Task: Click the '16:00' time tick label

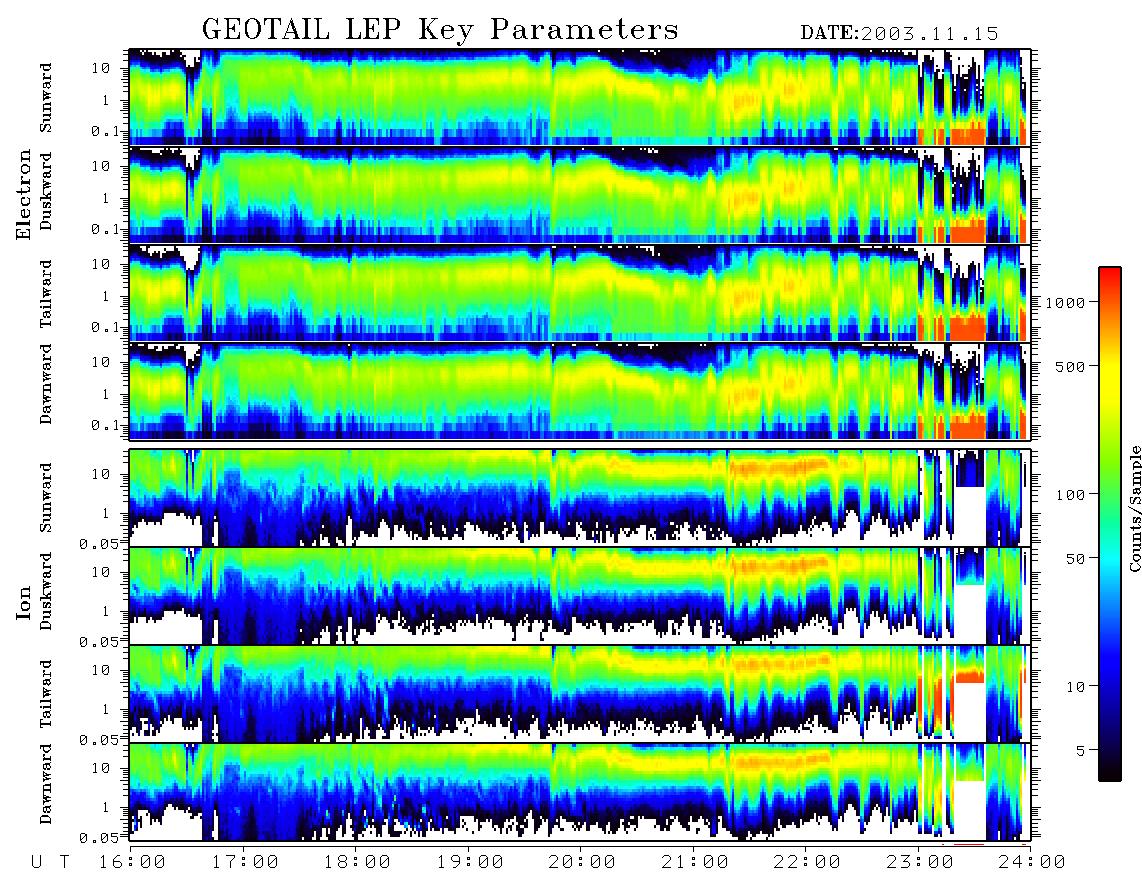Action: coord(133,863)
